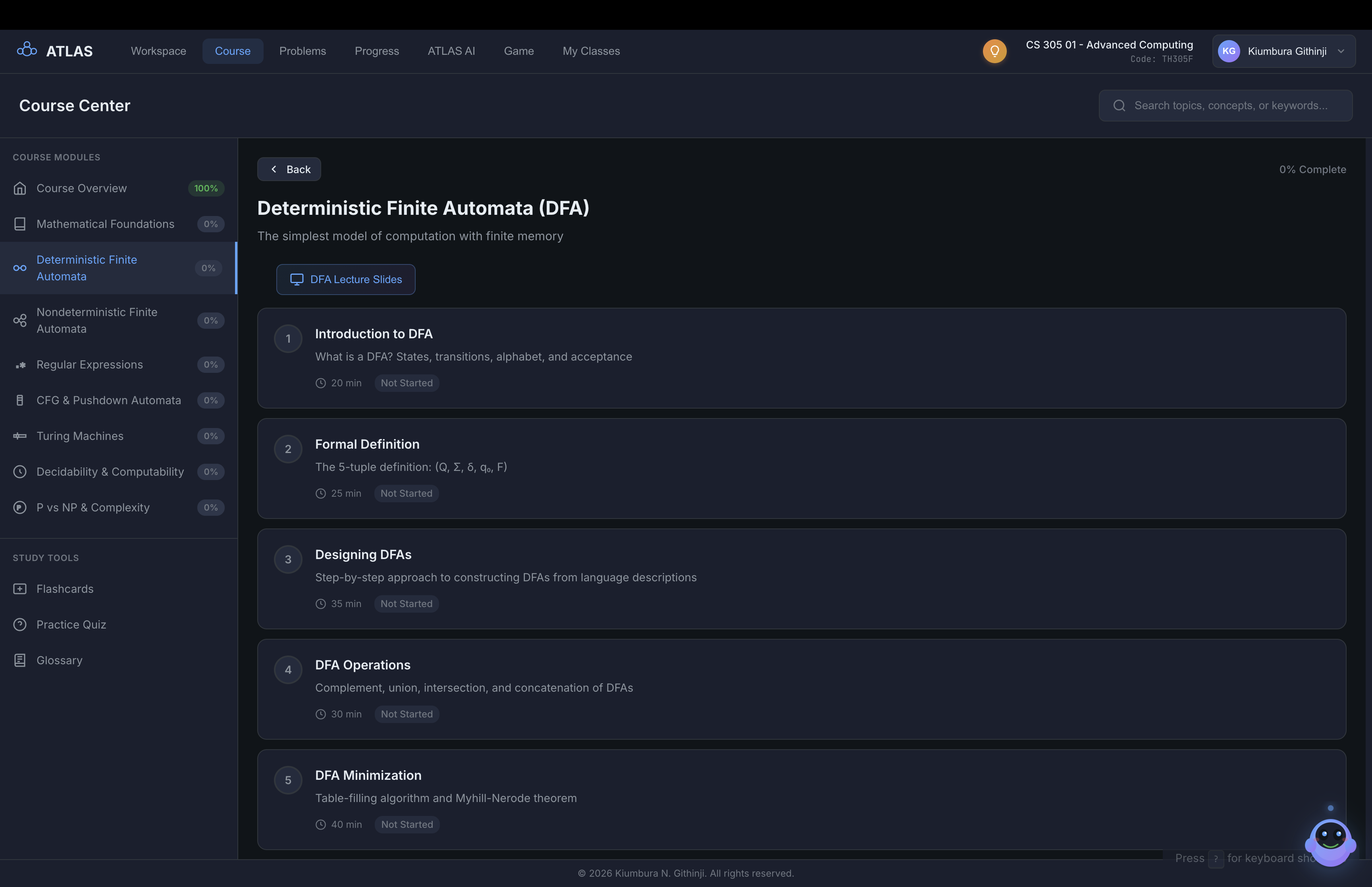Switch to the Problems tab
Viewport: 1372px width, 887px height.
click(x=302, y=51)
